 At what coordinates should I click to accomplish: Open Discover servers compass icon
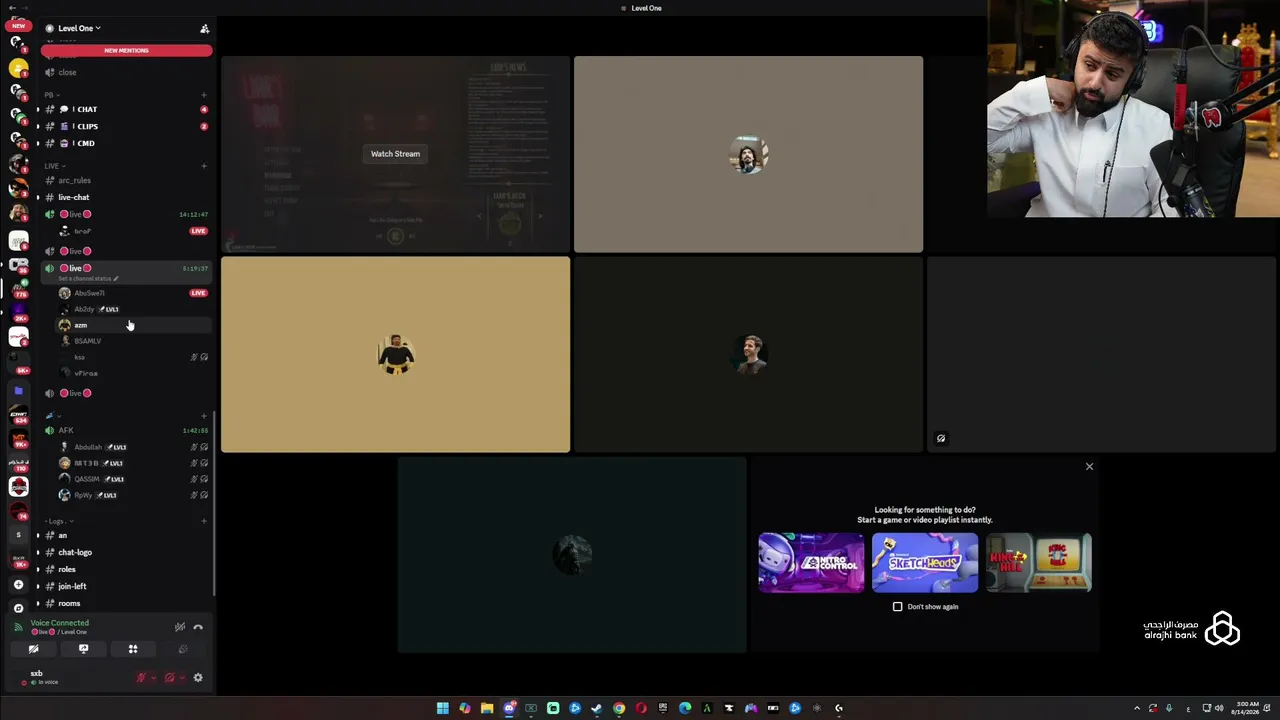[18, 608]
